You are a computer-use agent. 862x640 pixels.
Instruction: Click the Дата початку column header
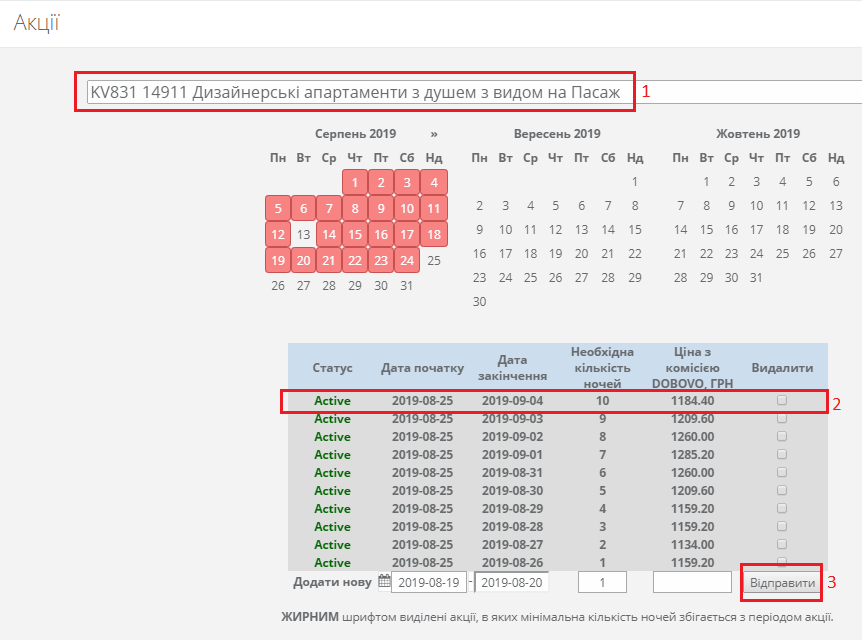click(422, 368)
